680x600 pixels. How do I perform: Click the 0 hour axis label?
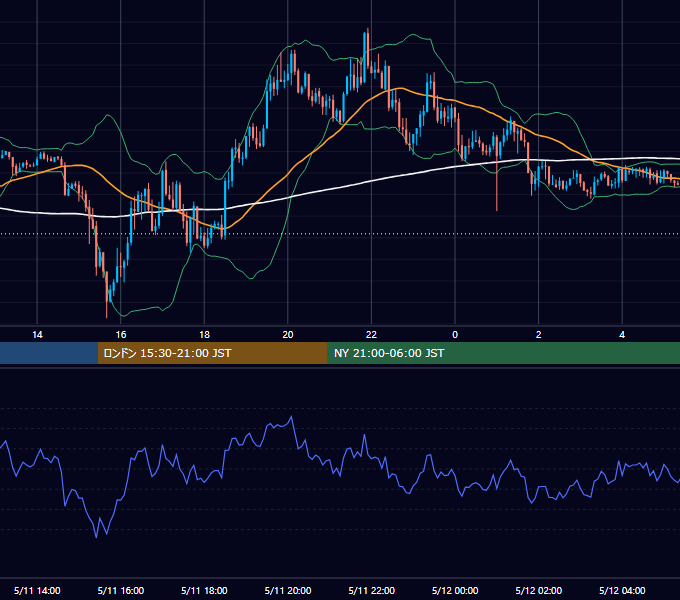(x=455, y=335)
